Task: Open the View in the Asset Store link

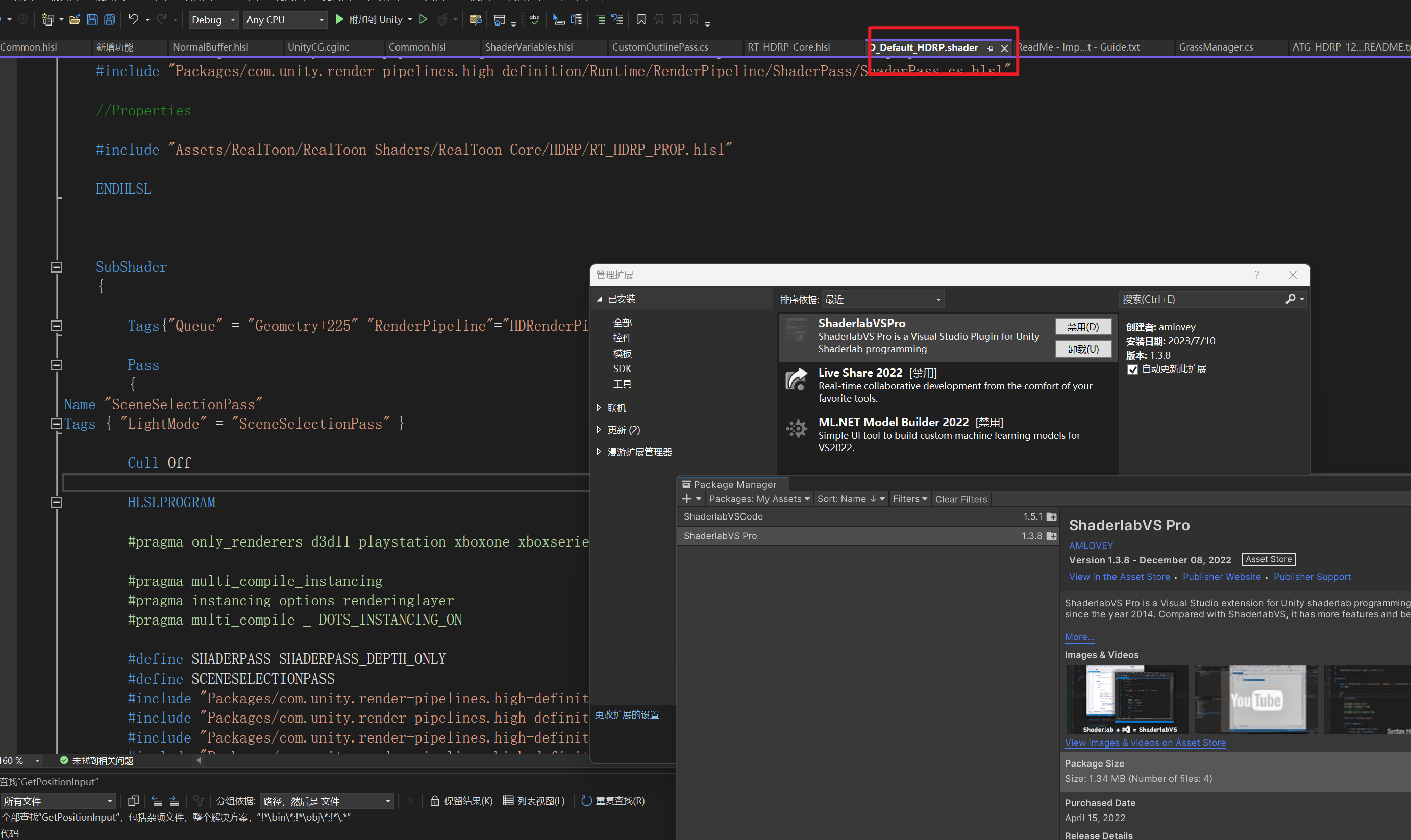Action: click(1119, 577)
